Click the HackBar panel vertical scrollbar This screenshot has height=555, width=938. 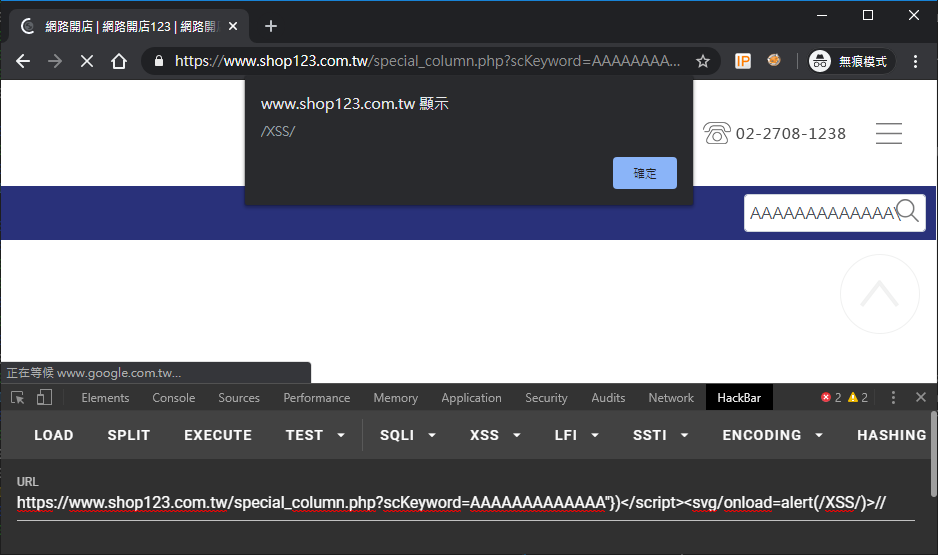(x=933, y=453)
